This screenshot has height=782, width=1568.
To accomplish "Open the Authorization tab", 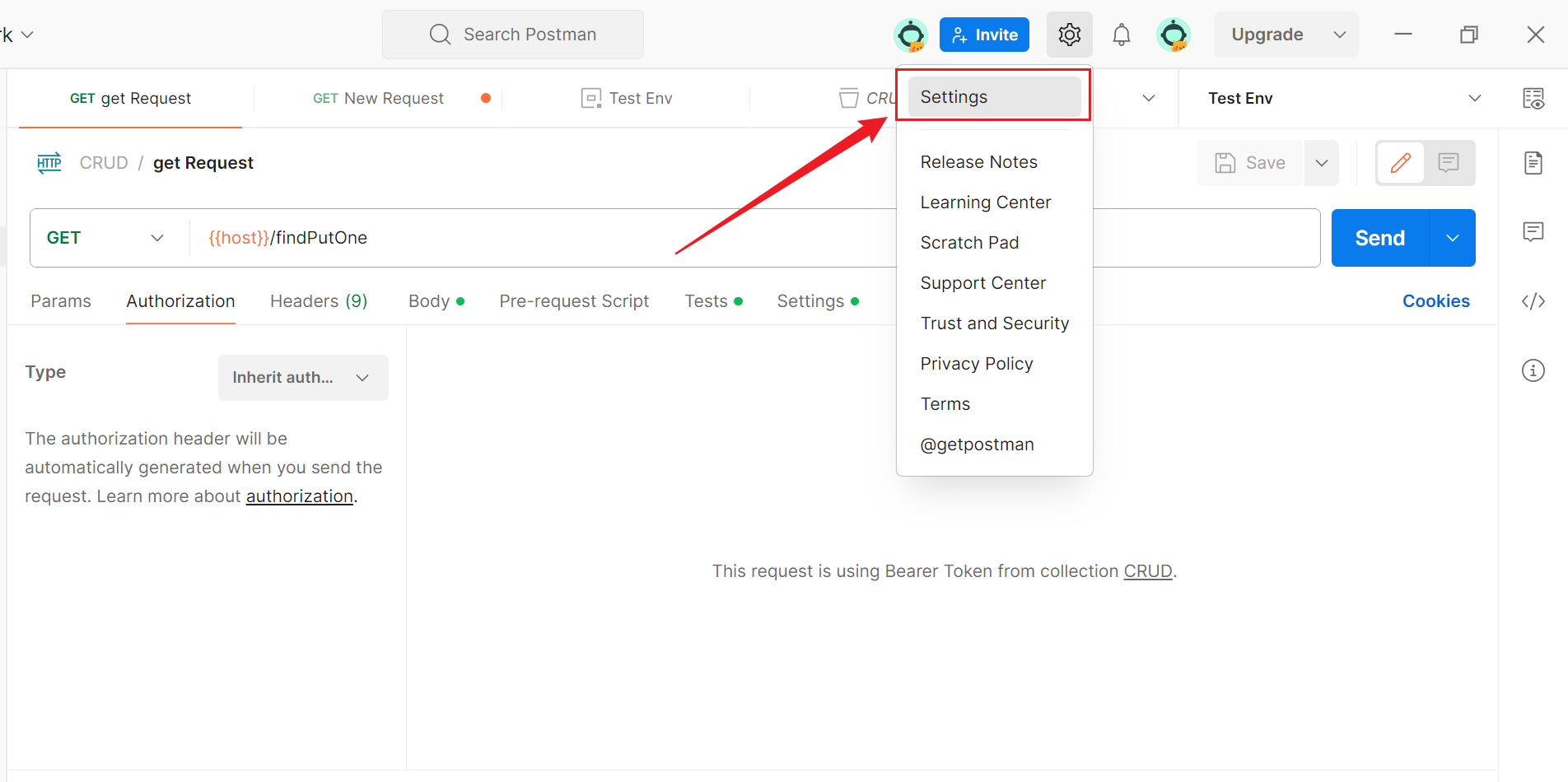I will point(180,301).
